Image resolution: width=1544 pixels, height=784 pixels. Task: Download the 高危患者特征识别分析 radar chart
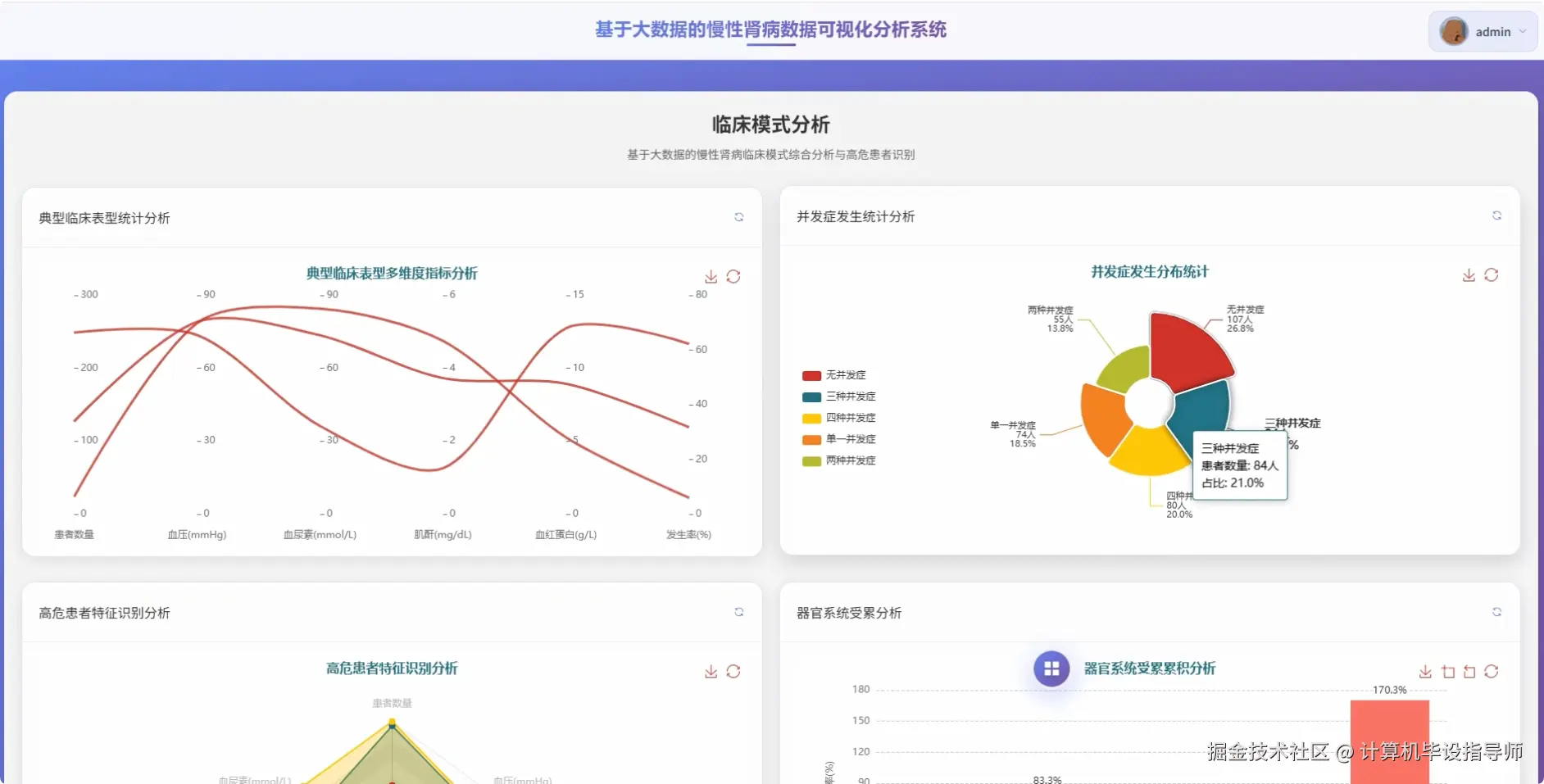pos(710,671)
